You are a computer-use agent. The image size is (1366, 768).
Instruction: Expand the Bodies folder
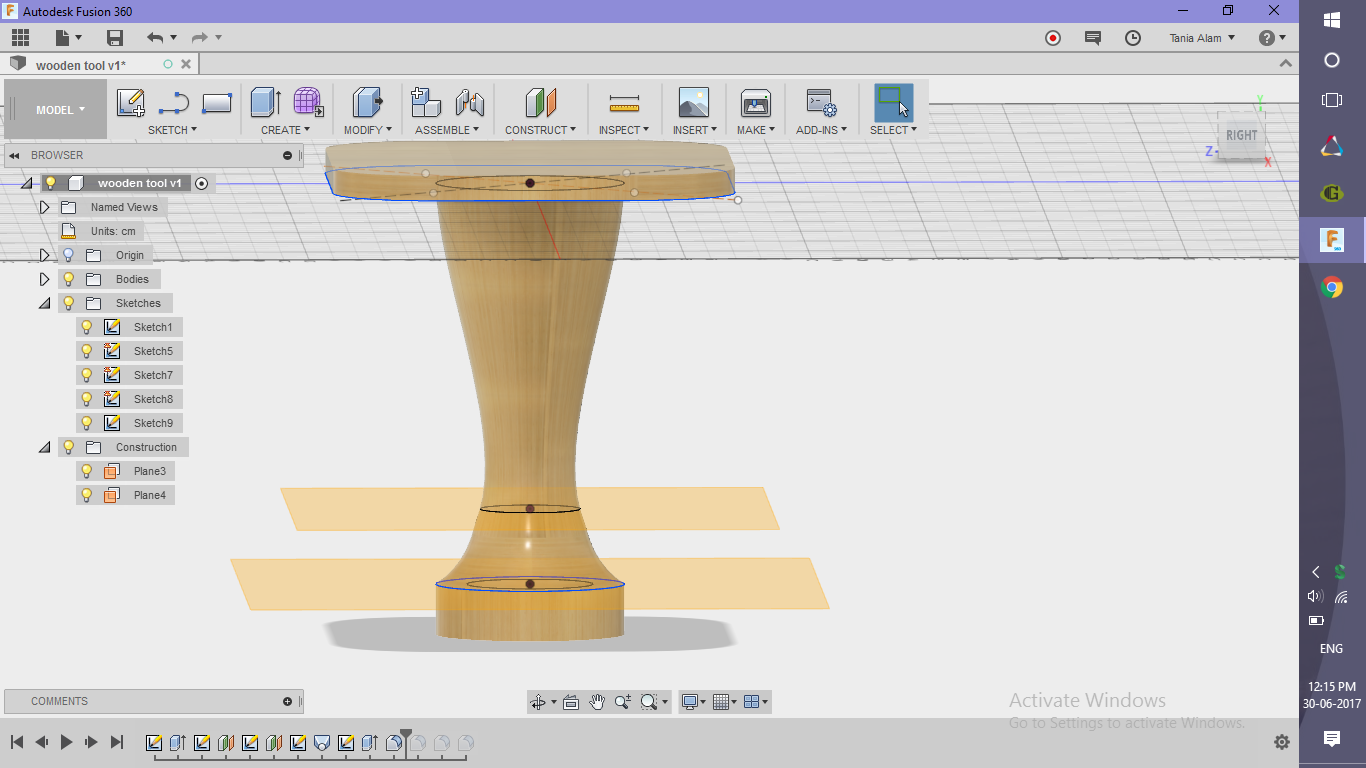pos(44,279)
